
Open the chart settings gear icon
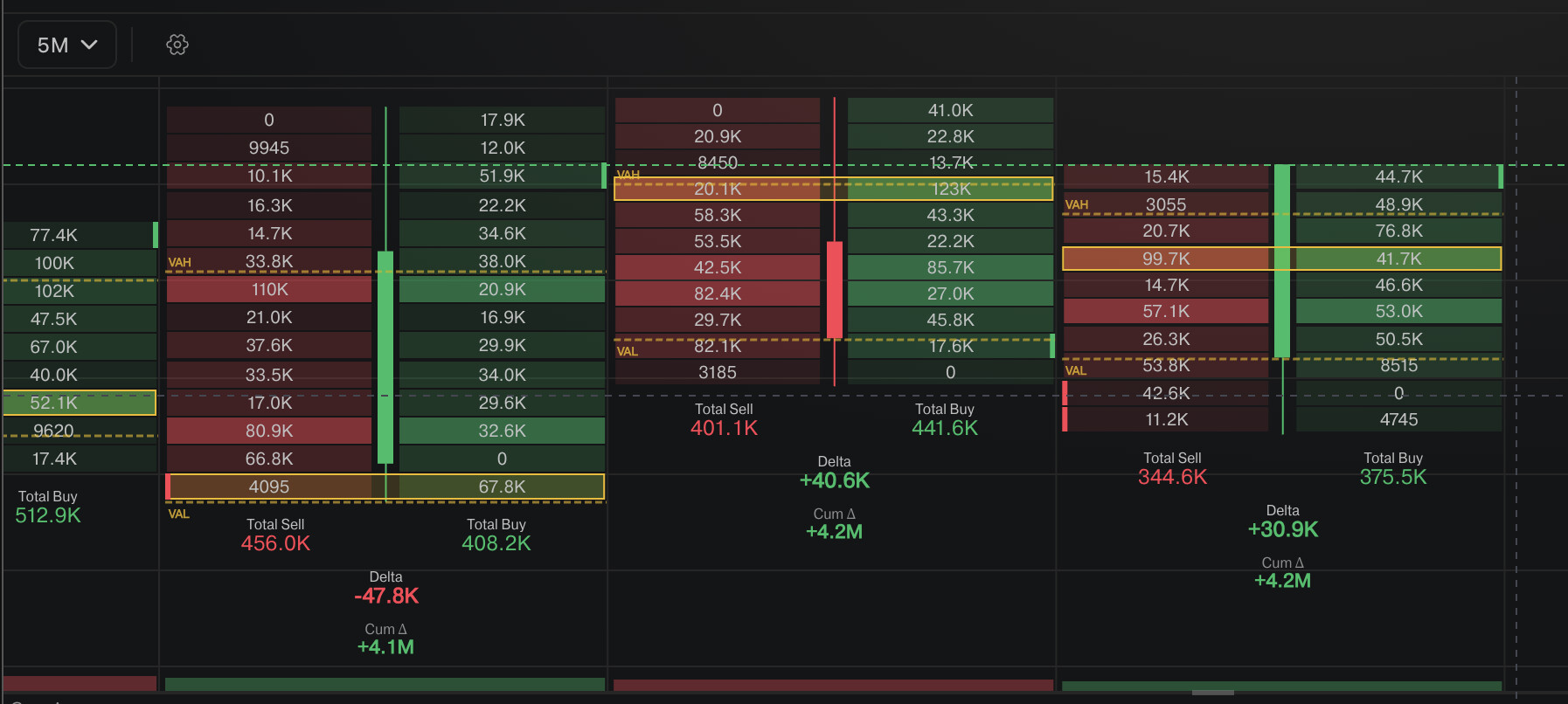177,45
